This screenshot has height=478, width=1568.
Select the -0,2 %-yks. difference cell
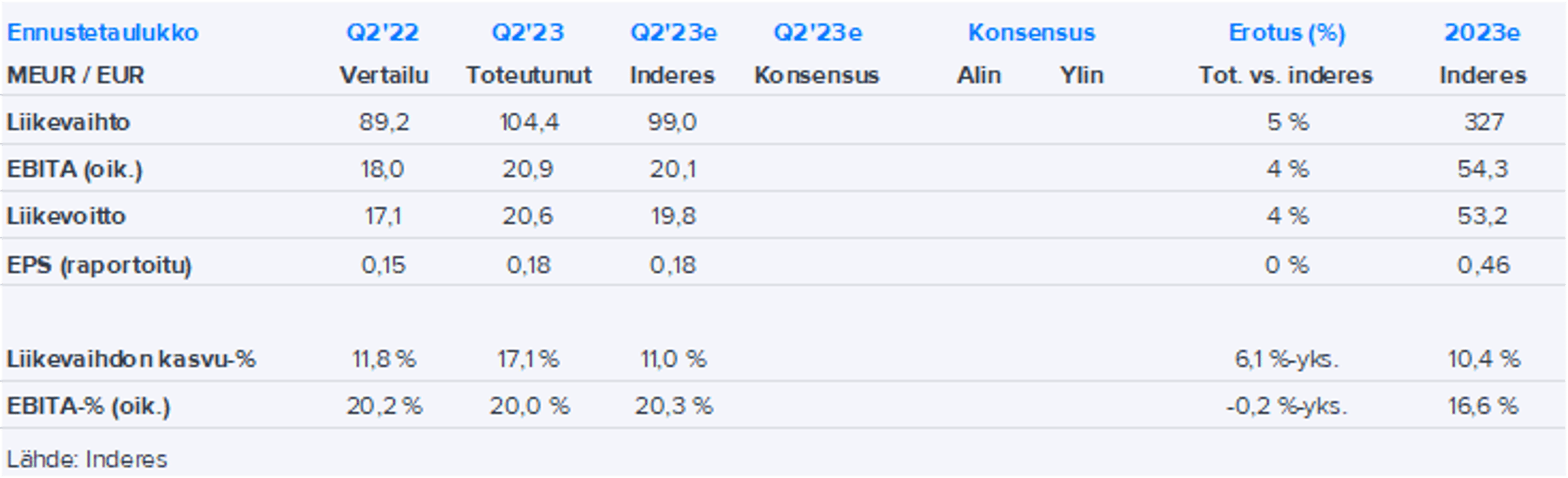[1287, 406]
